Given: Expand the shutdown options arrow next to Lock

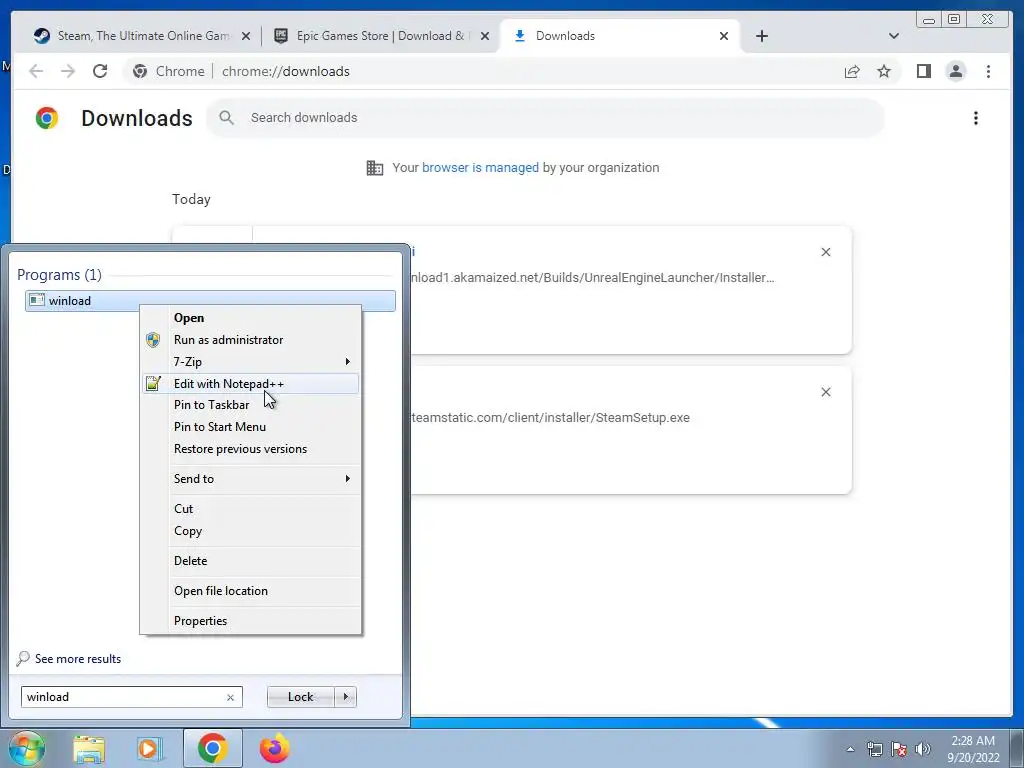Looking at the screenshot, I should (x=345, y=697).
